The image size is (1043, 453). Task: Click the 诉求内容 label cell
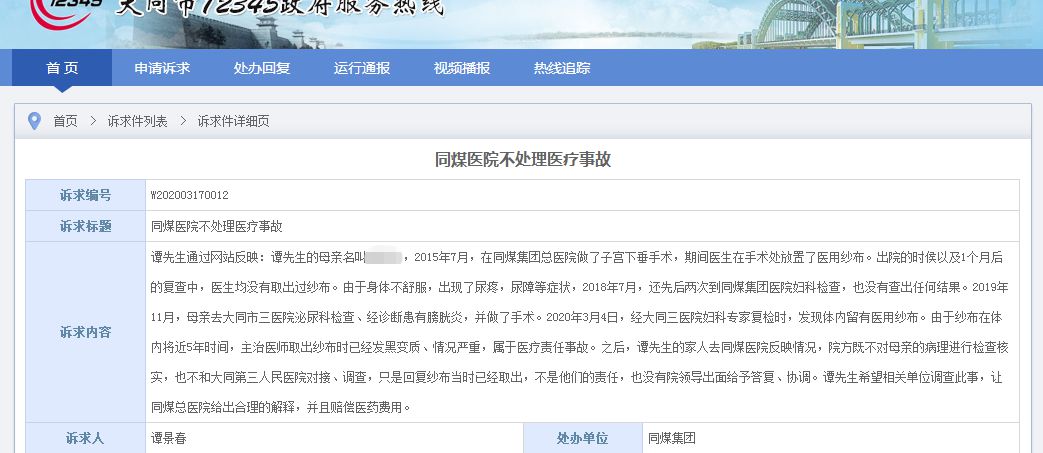(x=85, y=332)
